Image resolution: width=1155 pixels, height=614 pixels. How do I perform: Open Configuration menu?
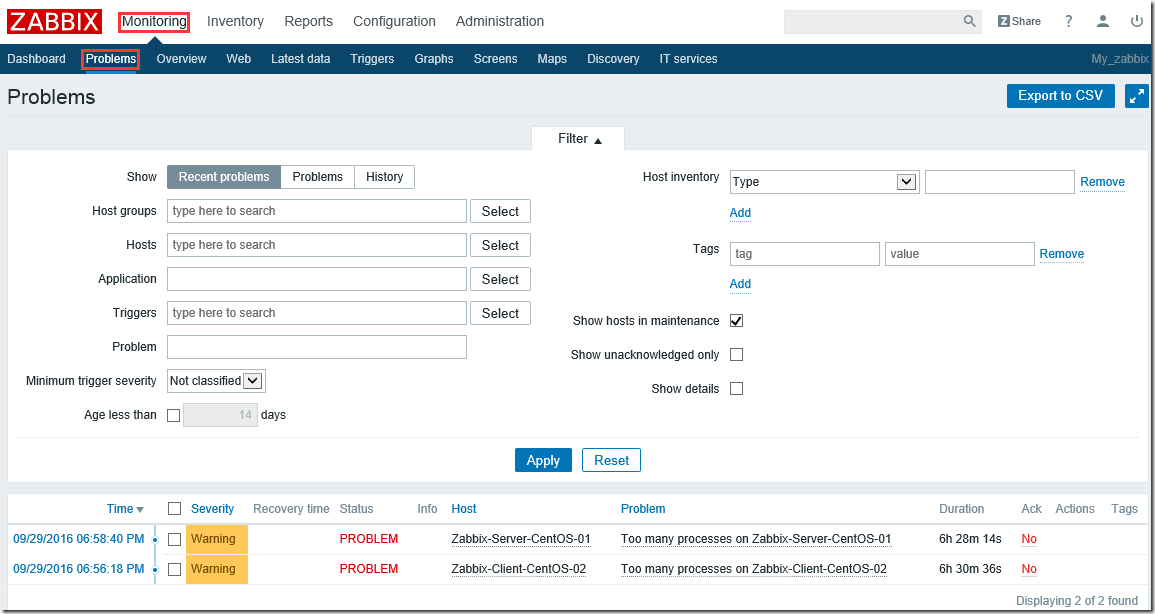(394, 21)
